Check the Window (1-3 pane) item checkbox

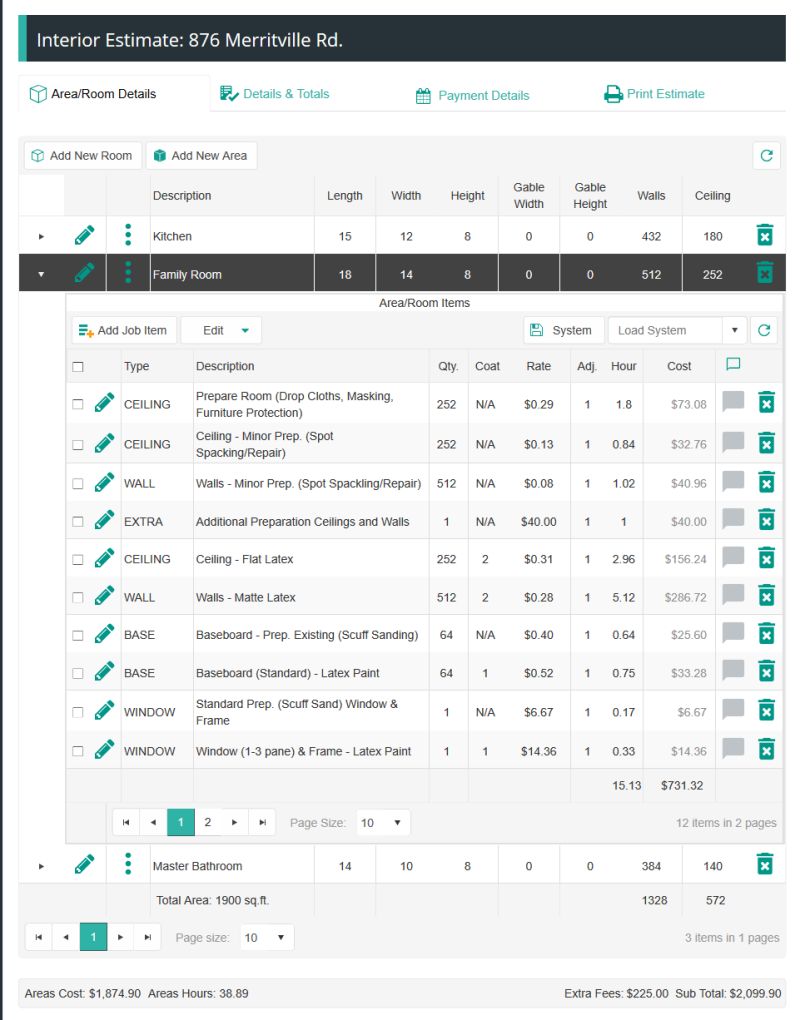pos(78,751)
